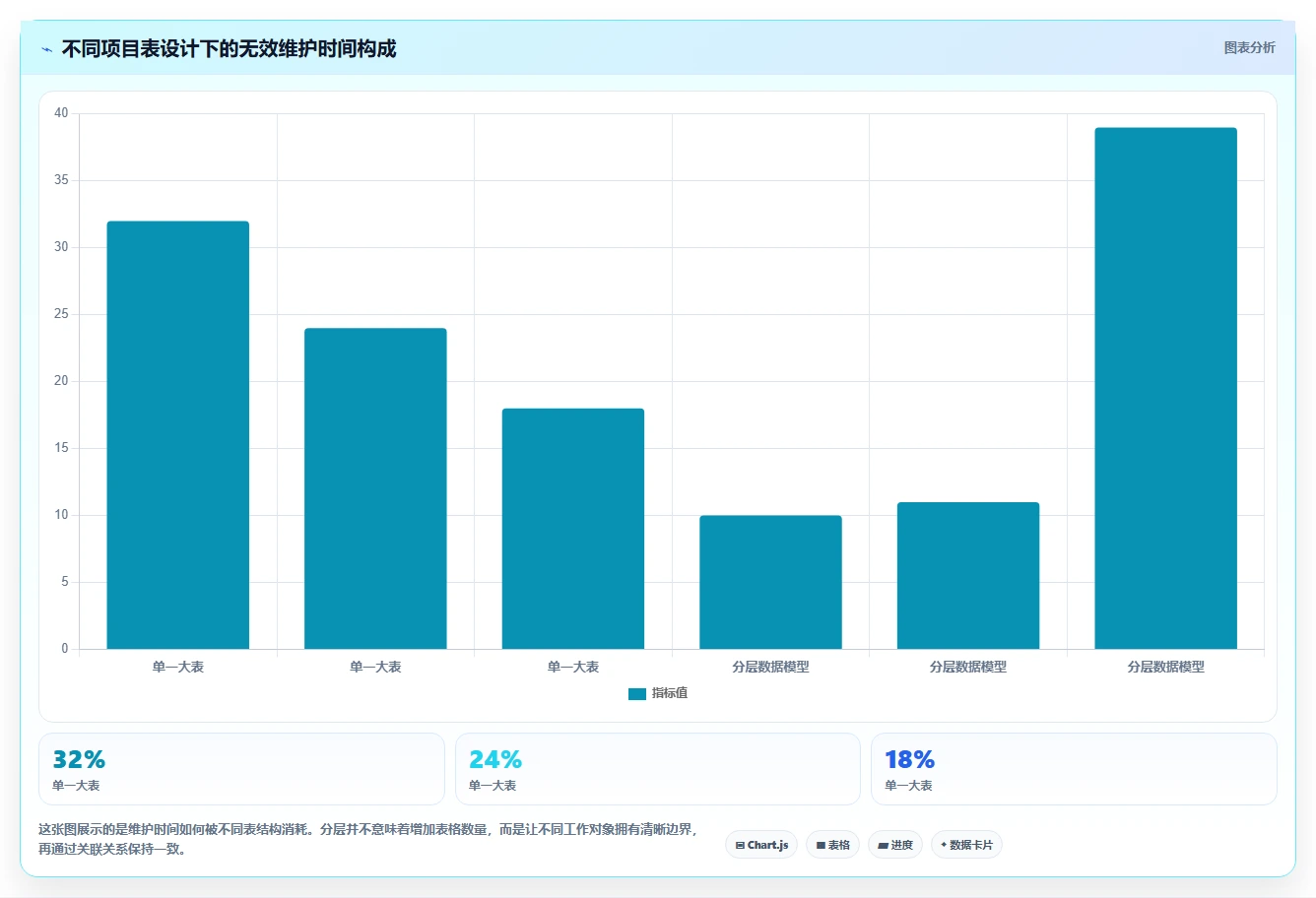This screenshot has width=1316, height=898.
Task: Click the y-axis label 5
Action: click(x=65, y=582)
